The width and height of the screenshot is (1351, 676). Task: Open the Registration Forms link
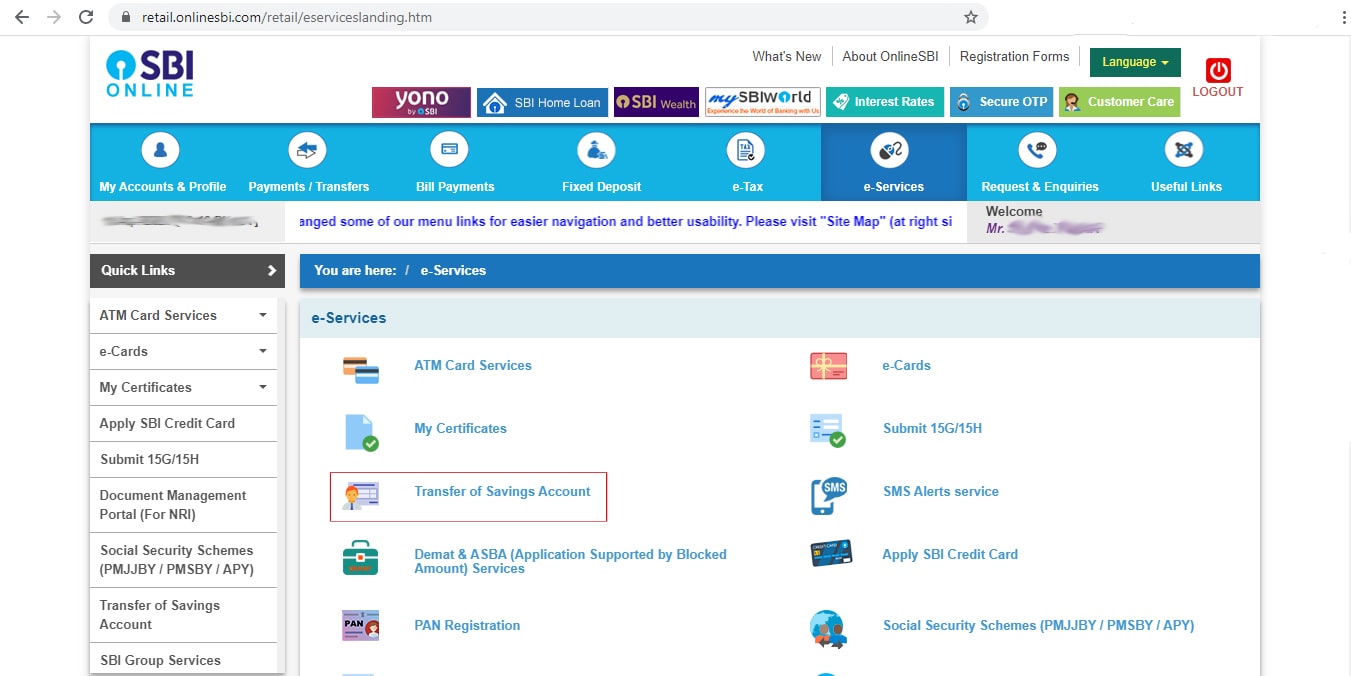pos(1014,57)
